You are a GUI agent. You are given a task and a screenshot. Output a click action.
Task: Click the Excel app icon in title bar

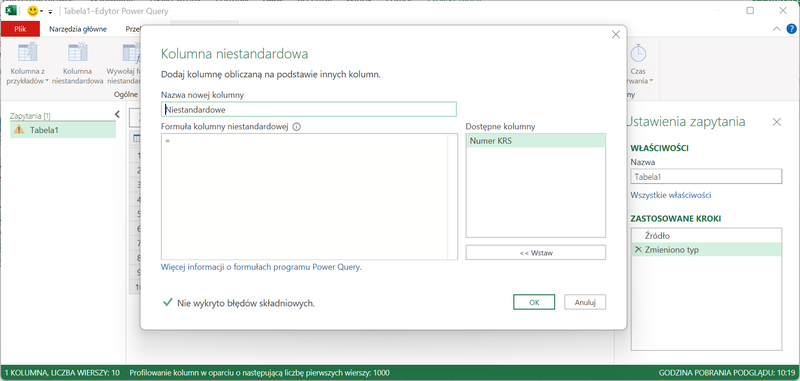(12, 11)
